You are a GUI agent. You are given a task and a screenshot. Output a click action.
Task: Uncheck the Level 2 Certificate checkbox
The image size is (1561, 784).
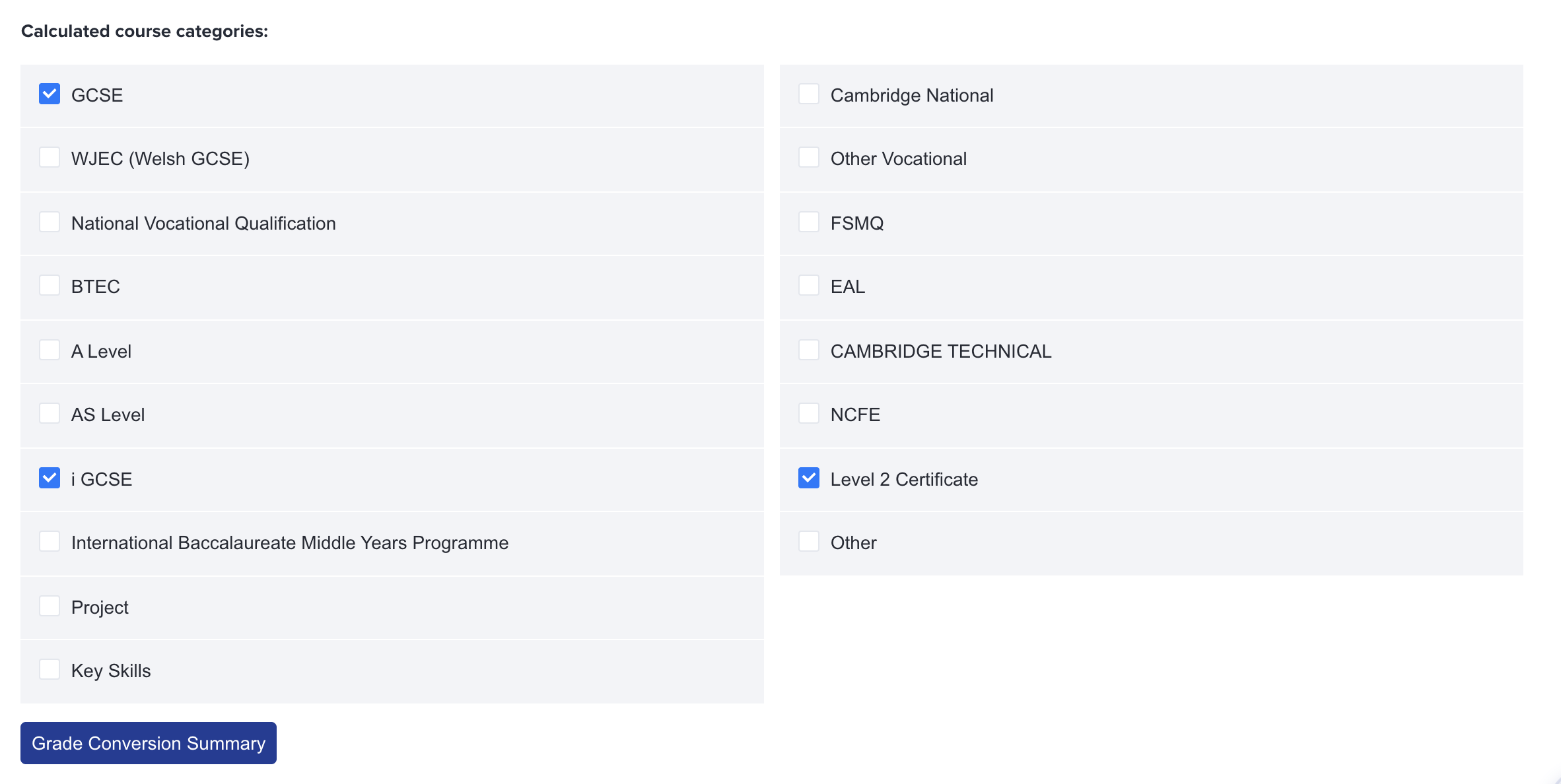809,478
